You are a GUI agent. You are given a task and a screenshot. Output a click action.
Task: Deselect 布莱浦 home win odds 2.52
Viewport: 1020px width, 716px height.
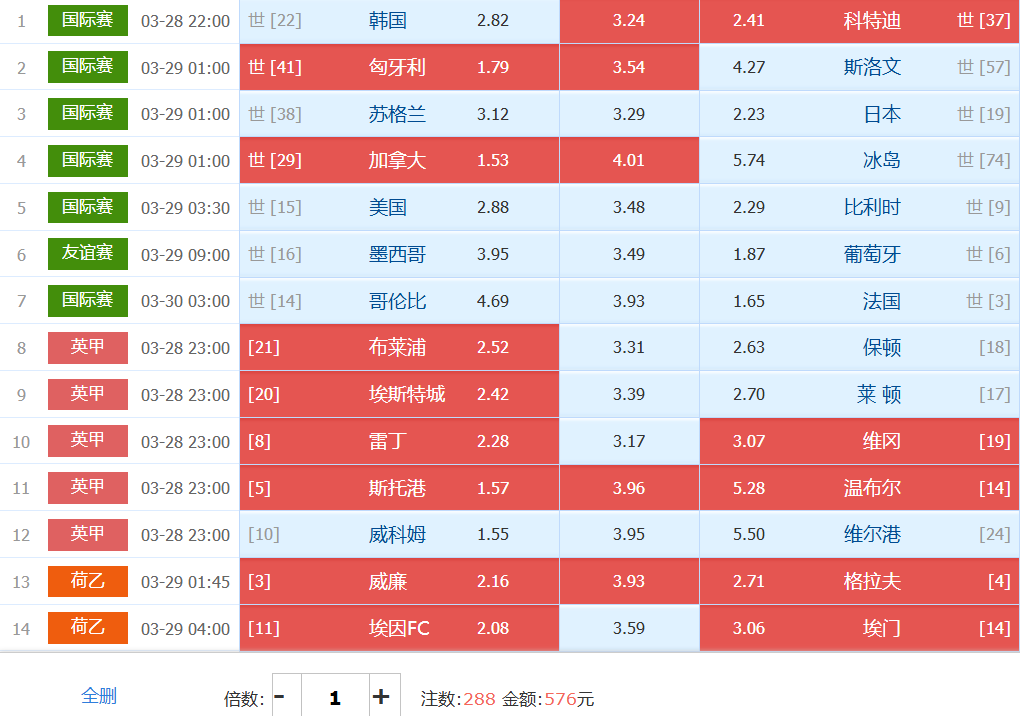click(x=399, y=348)
